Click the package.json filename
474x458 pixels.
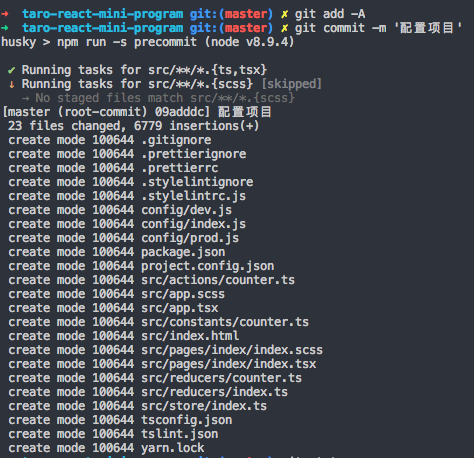183,252
